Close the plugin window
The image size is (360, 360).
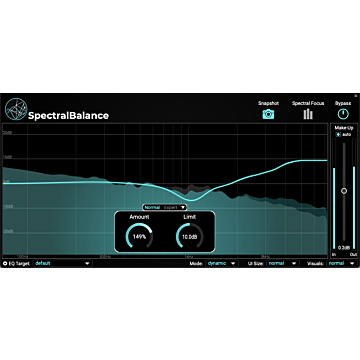355,96
